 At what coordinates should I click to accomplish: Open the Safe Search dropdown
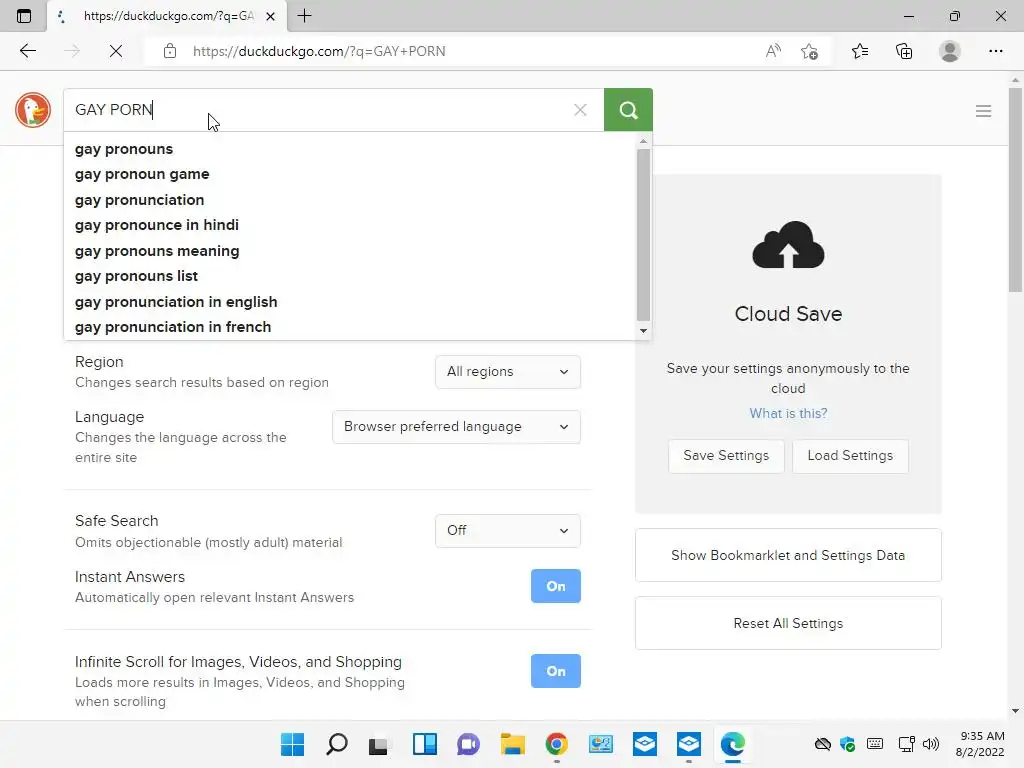coord(508,530)
